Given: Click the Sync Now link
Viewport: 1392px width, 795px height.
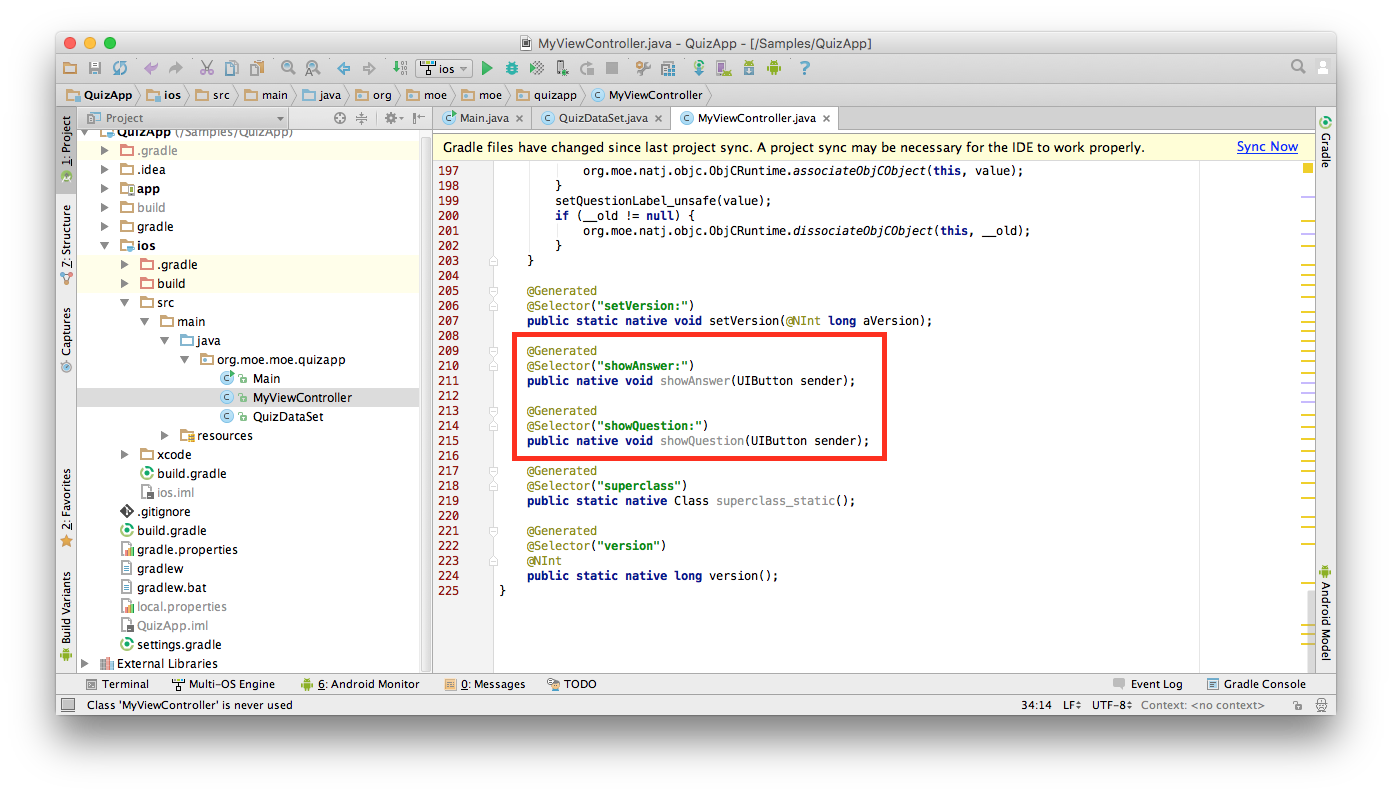Looking at the screenshot, I should 1267,147.
